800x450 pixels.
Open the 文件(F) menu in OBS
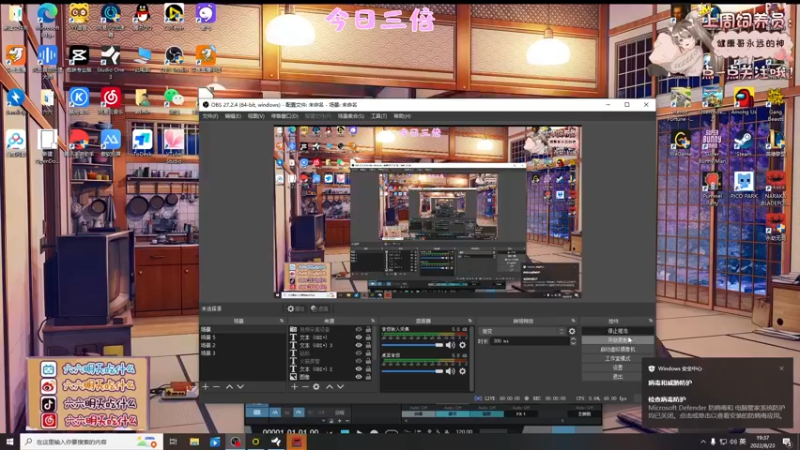pos(210,116)
